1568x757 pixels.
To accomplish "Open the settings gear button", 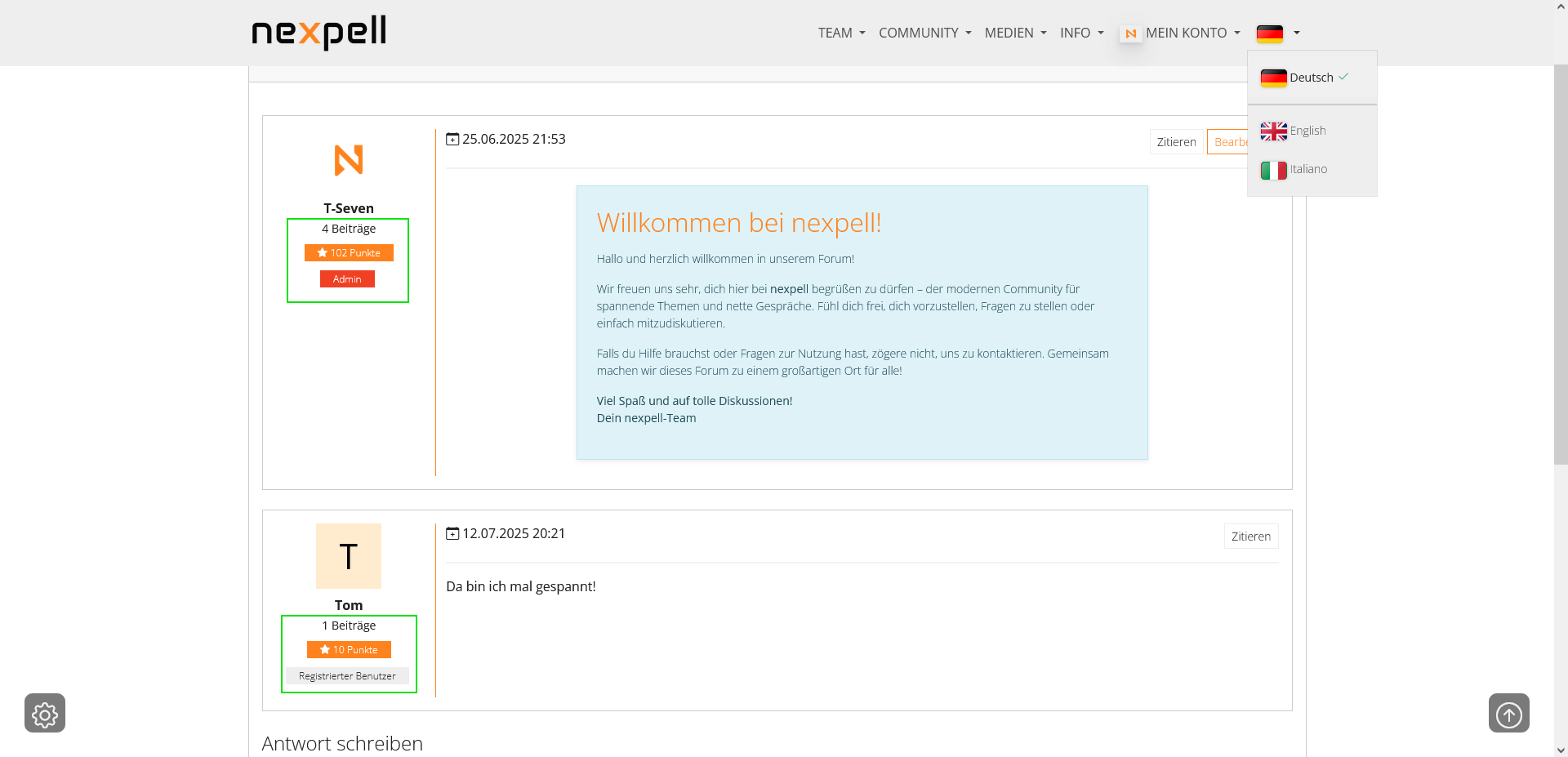I will [x=45, y=714].
